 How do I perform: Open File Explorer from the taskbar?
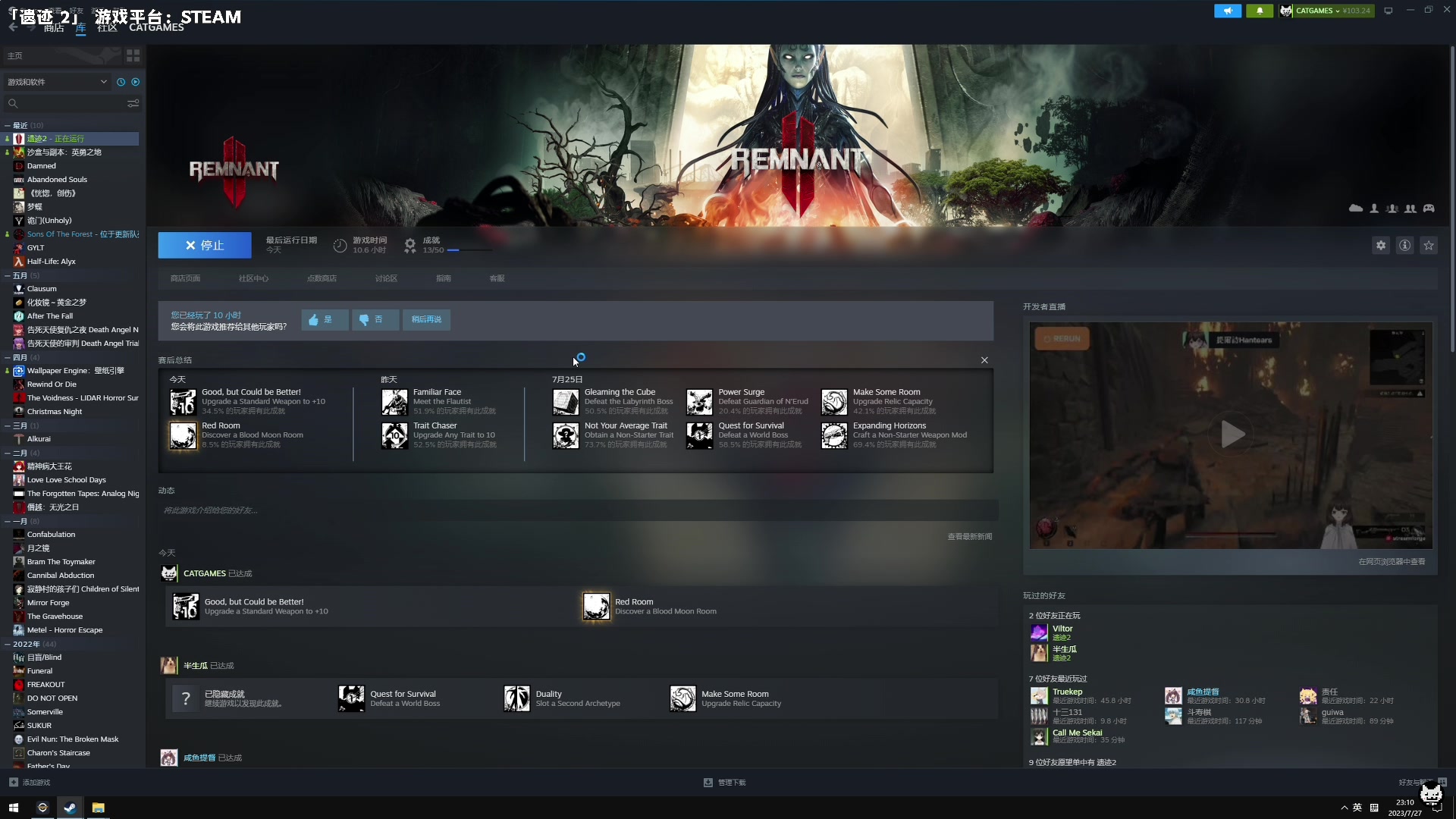click(x=98, y=808)
